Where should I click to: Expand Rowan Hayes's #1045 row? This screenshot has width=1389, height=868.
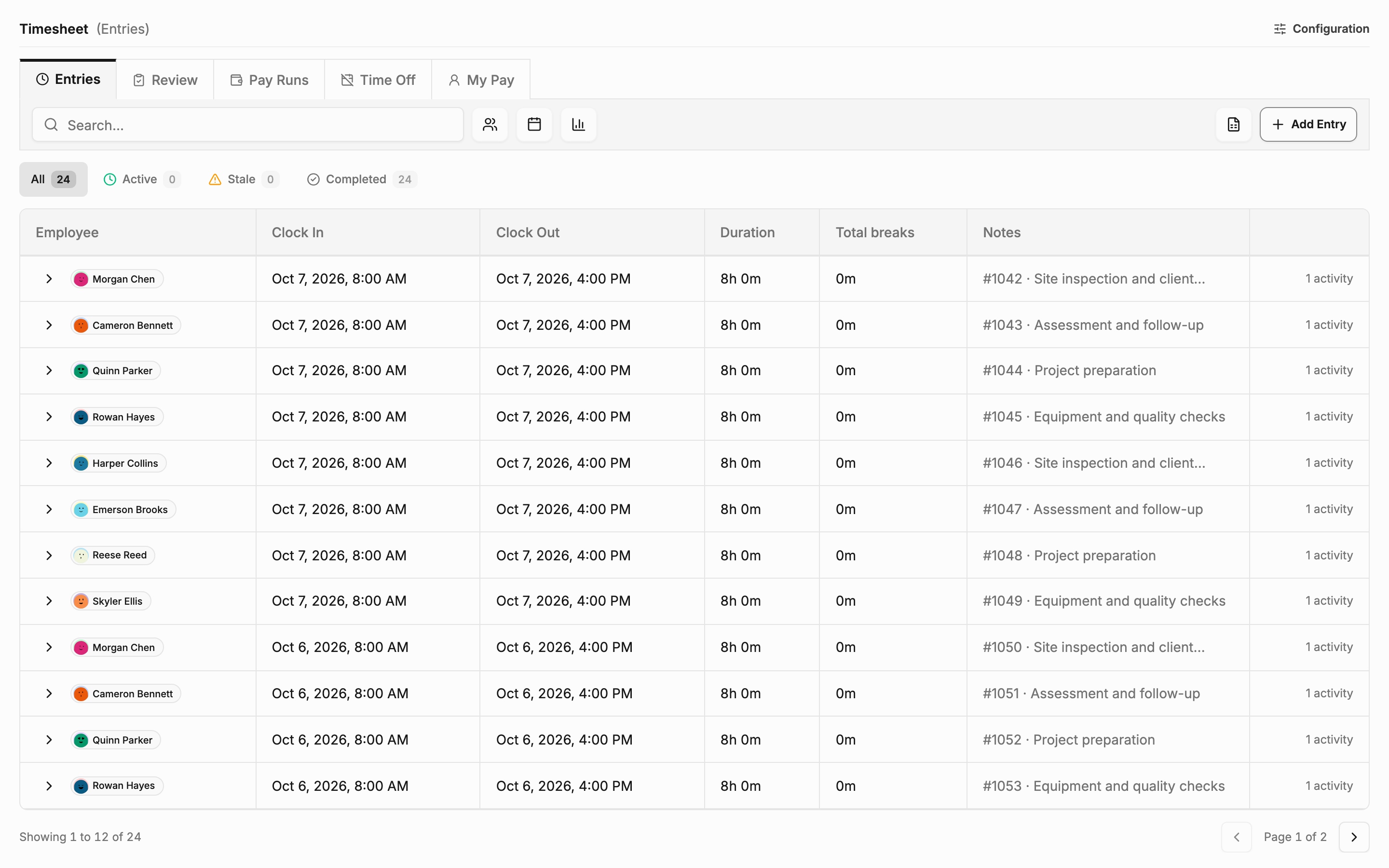[49, 417]
